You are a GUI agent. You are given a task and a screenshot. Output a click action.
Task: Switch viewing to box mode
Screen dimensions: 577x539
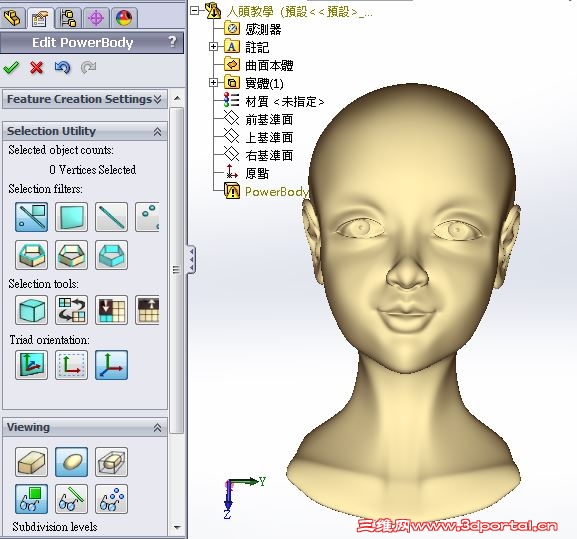pyautogui.click(x=32, y=462)
